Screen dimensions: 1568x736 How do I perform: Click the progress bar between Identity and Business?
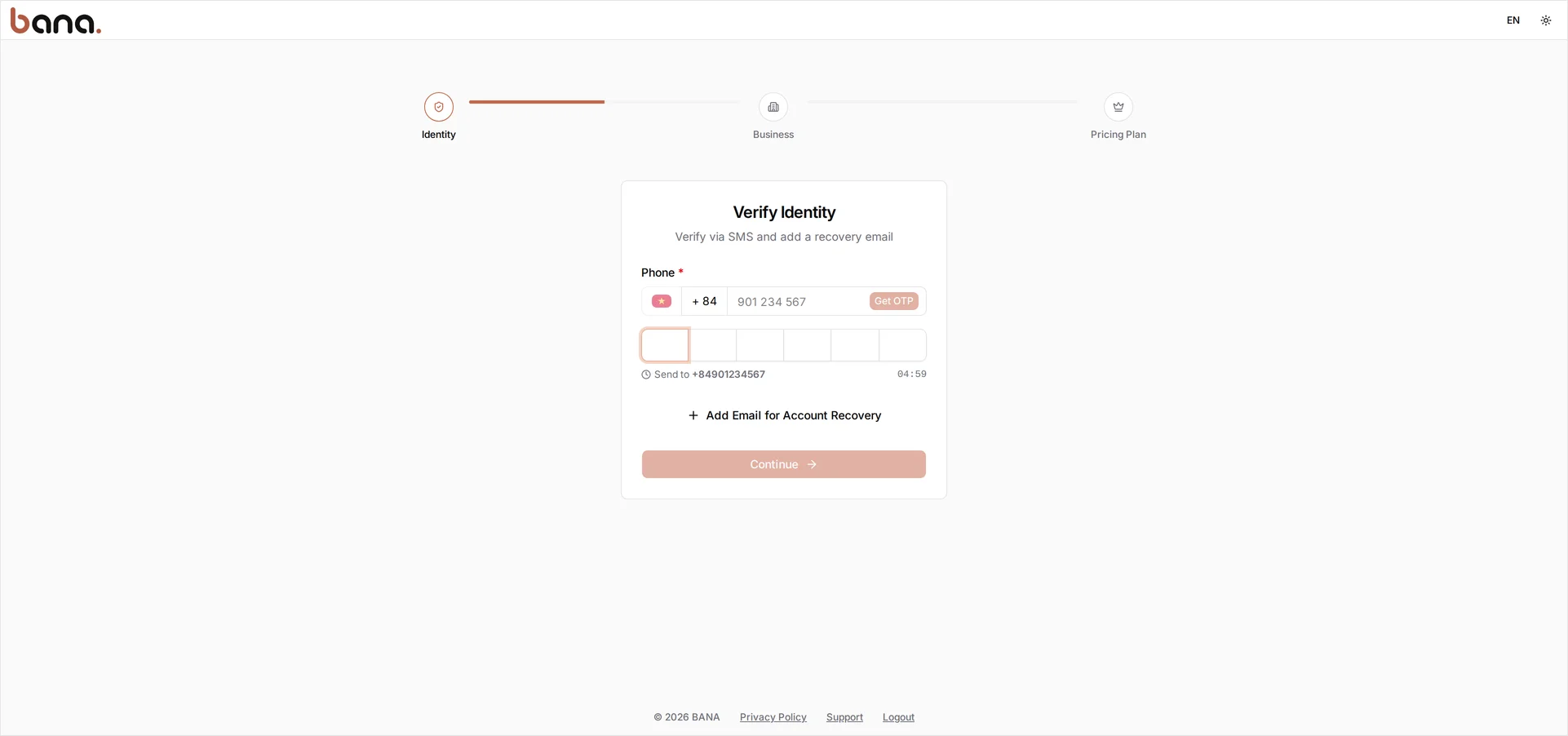[605, 102]
